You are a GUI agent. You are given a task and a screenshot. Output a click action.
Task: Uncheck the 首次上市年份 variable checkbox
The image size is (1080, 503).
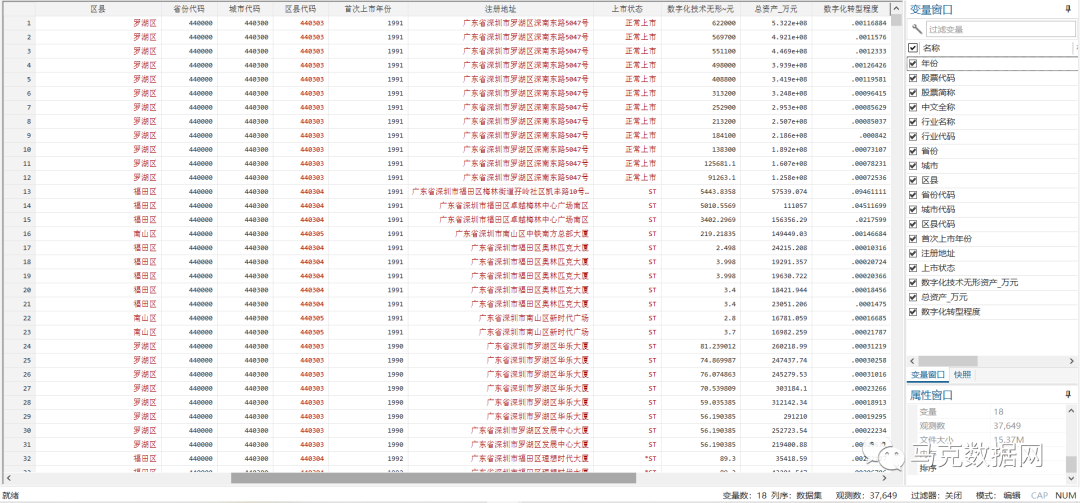[x=913, y=239]
